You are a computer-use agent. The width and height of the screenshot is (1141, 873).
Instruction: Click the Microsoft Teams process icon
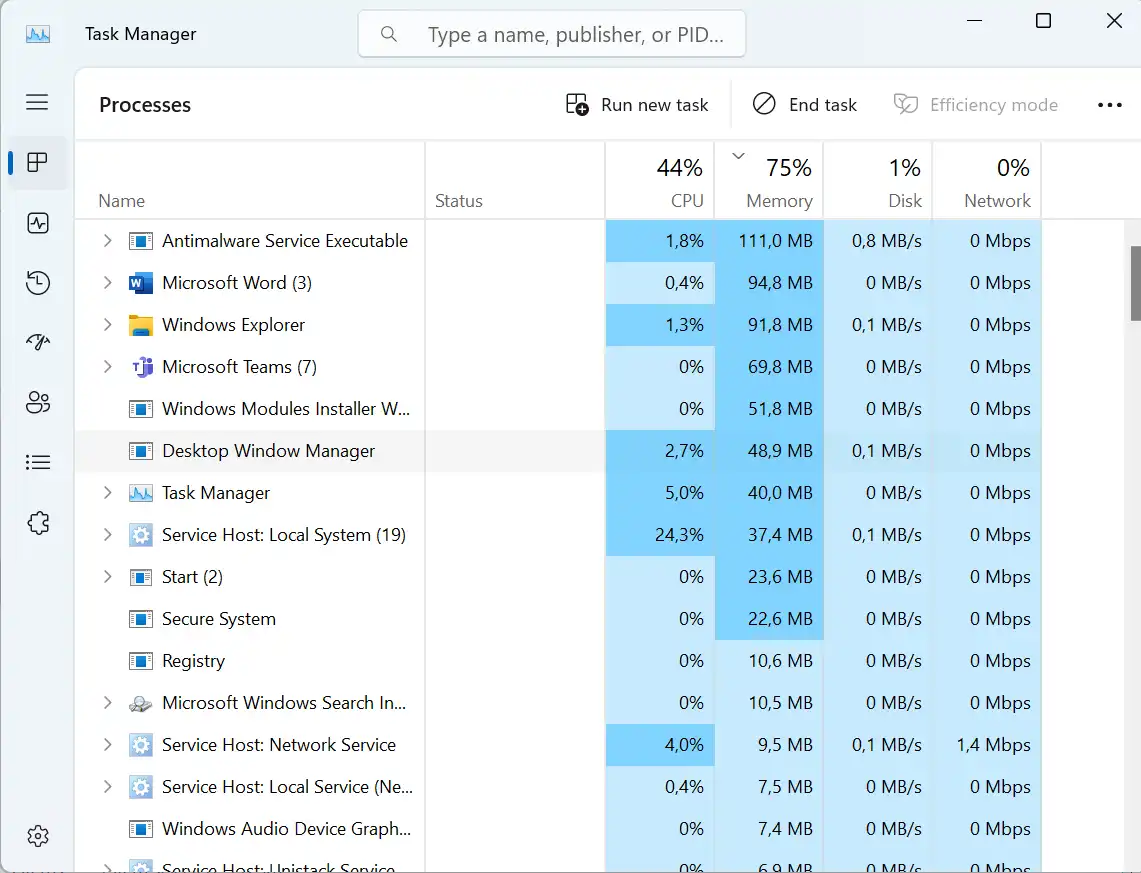click(x=142, y=367)
